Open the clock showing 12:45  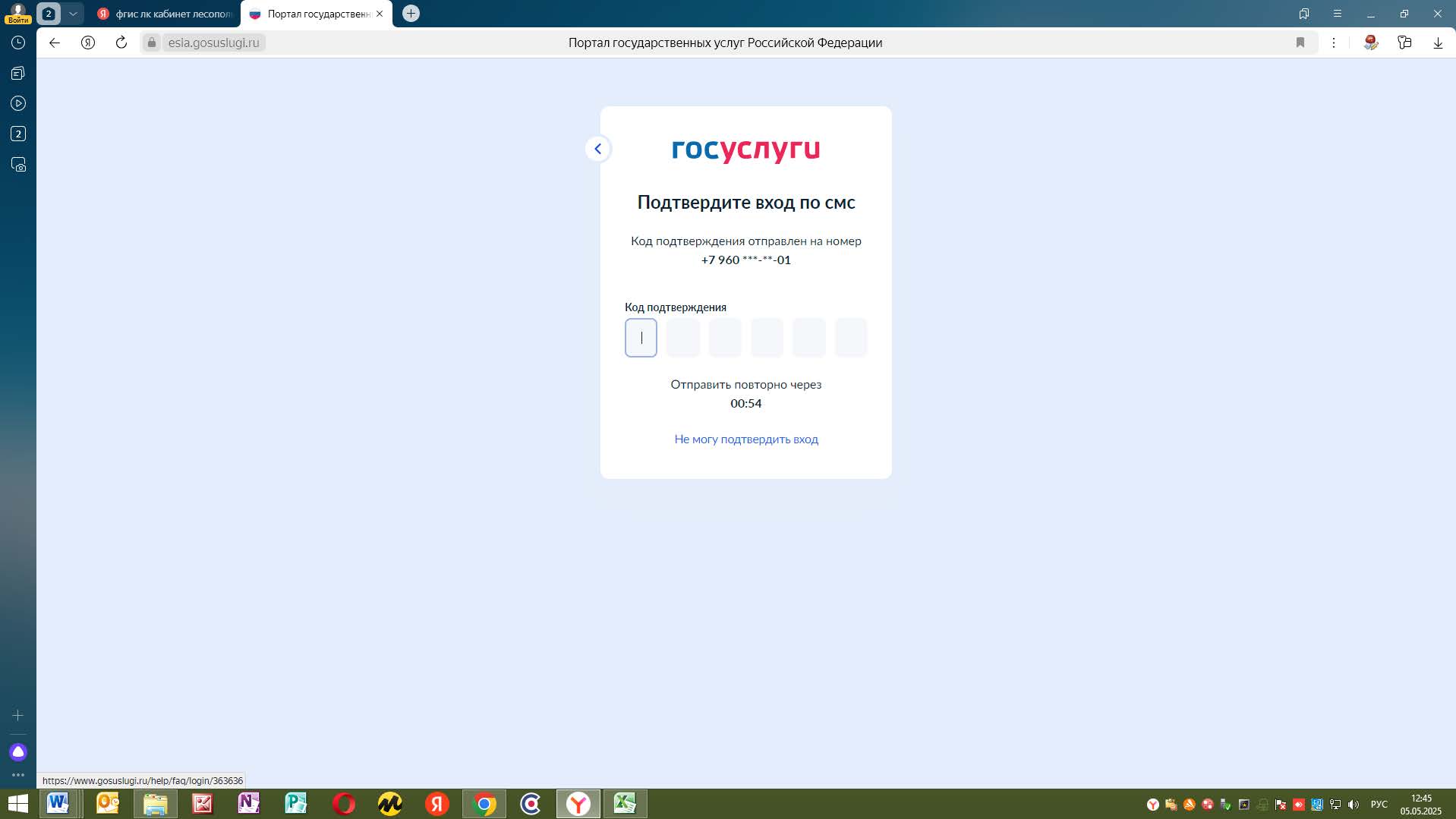click(x=1421, y=805)
